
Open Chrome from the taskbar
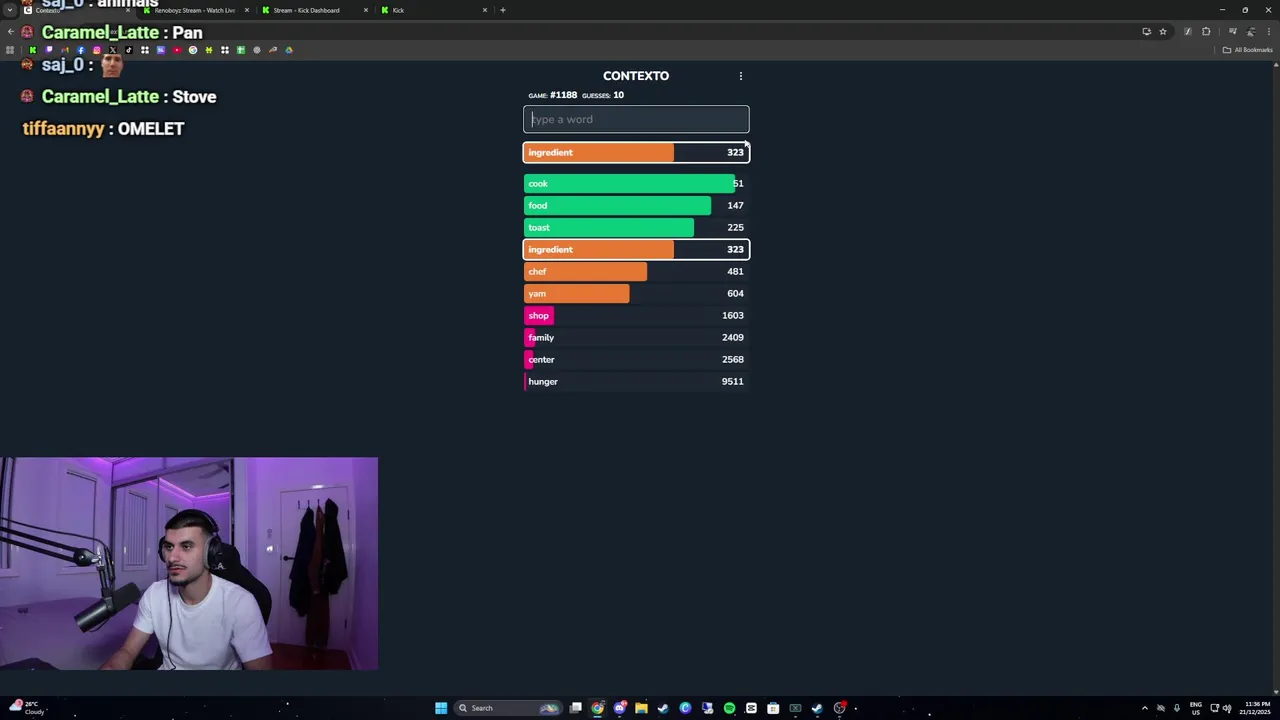(x=597, y=708)
